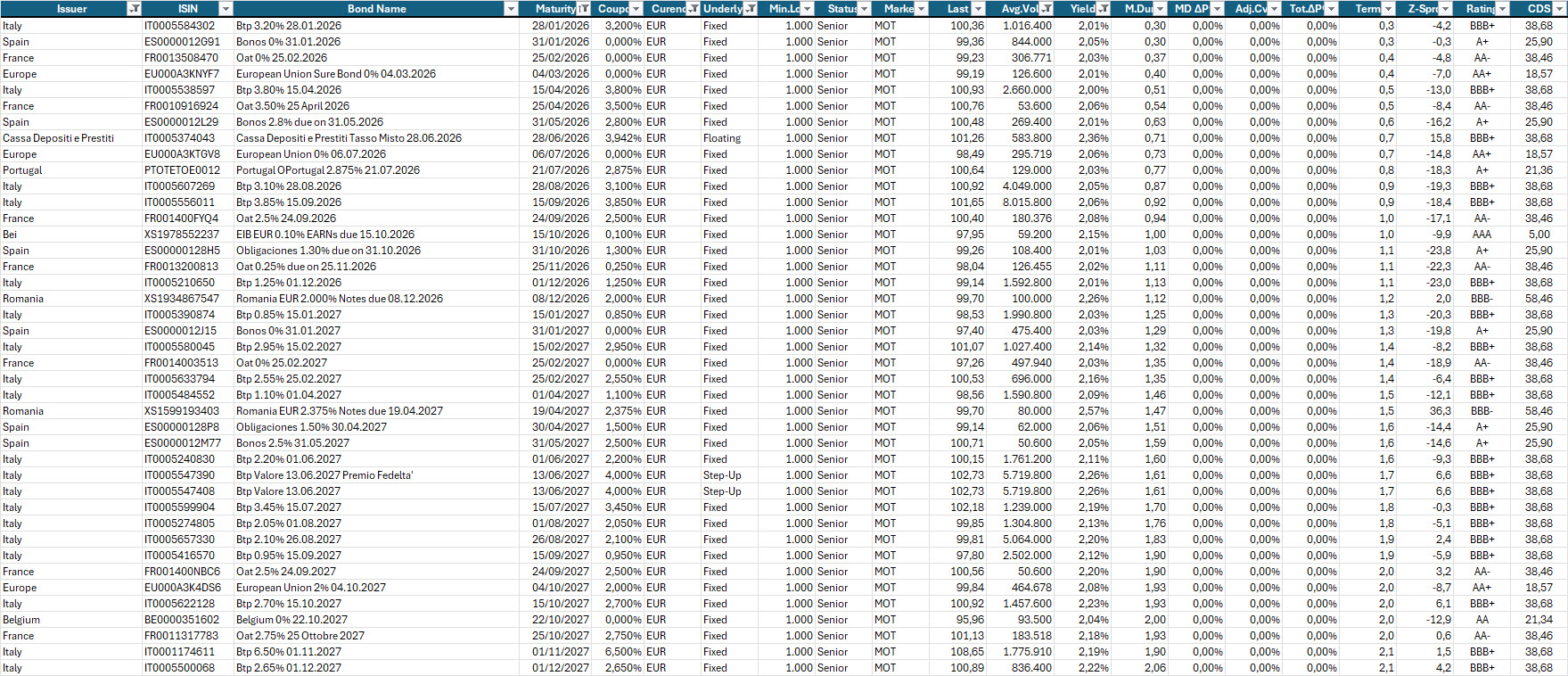The height and width of the screenshot is (676, 1568).
Task: Click the Maturity column sort-filter icon
Action: tap(583, 9)
